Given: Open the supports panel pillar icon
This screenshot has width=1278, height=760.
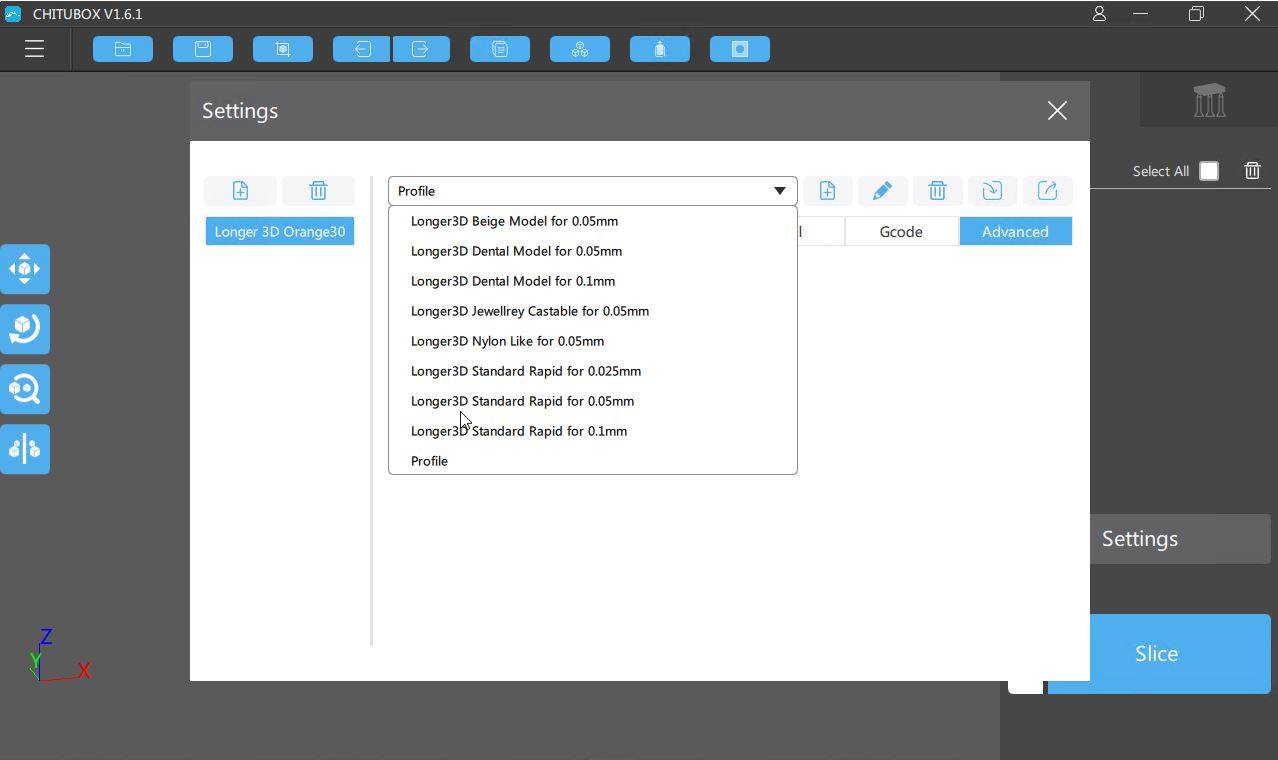Looking at the screenshot, I should [x=1209, y=100].
